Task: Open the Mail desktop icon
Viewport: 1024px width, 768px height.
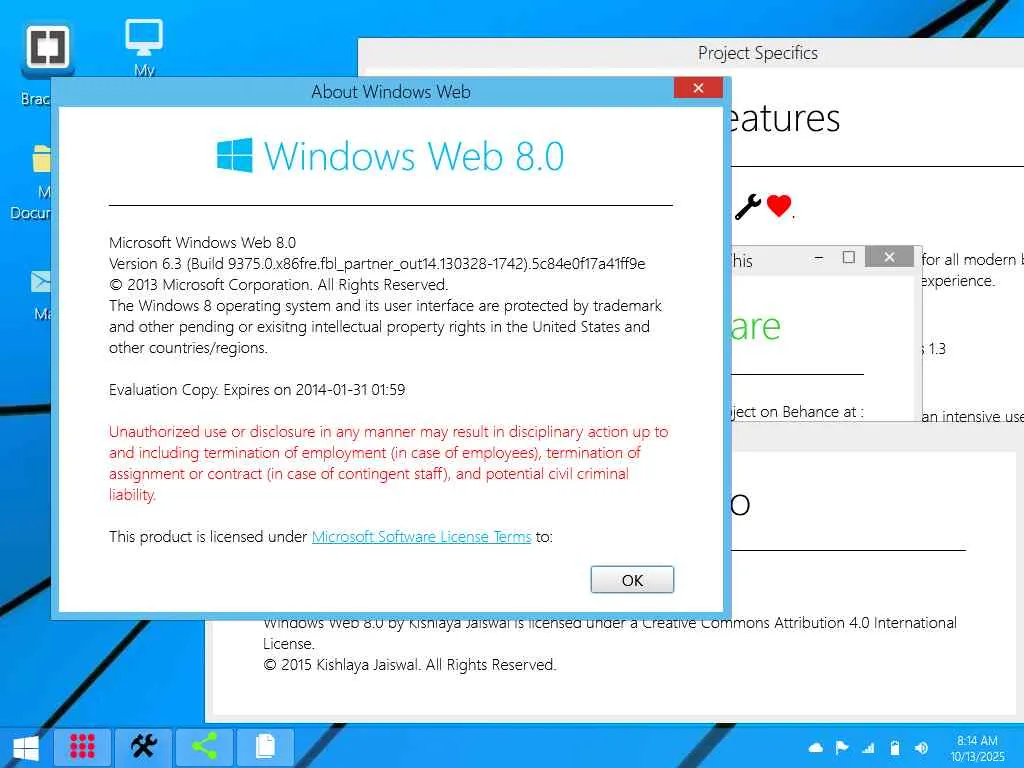Action: coord(40,295)
